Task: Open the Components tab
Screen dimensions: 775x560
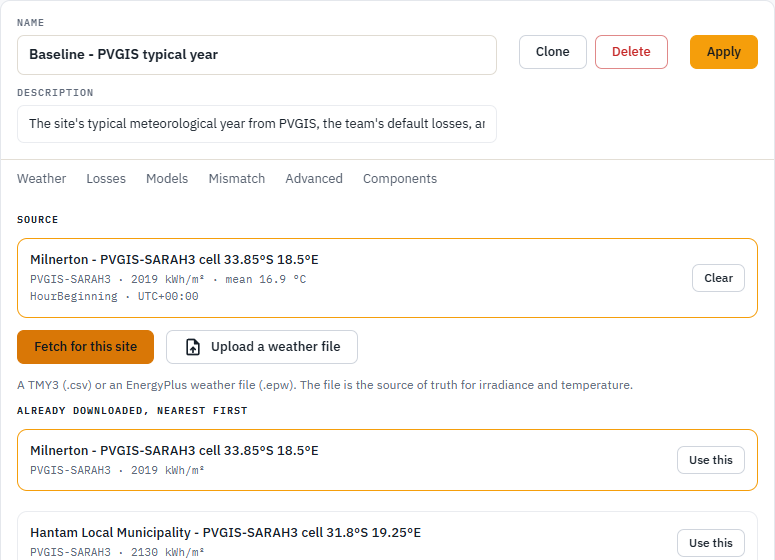Action: click(x=400, y=178)
